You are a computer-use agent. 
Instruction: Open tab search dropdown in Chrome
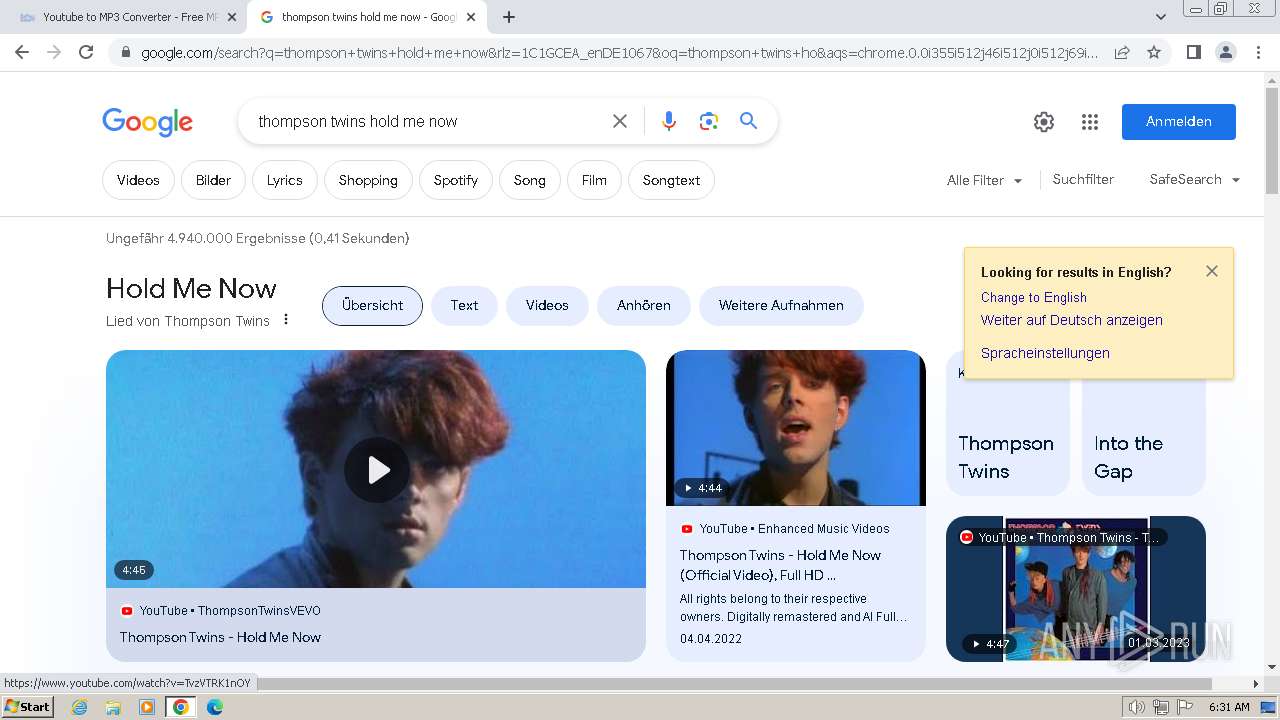[x=1160, y=17]
